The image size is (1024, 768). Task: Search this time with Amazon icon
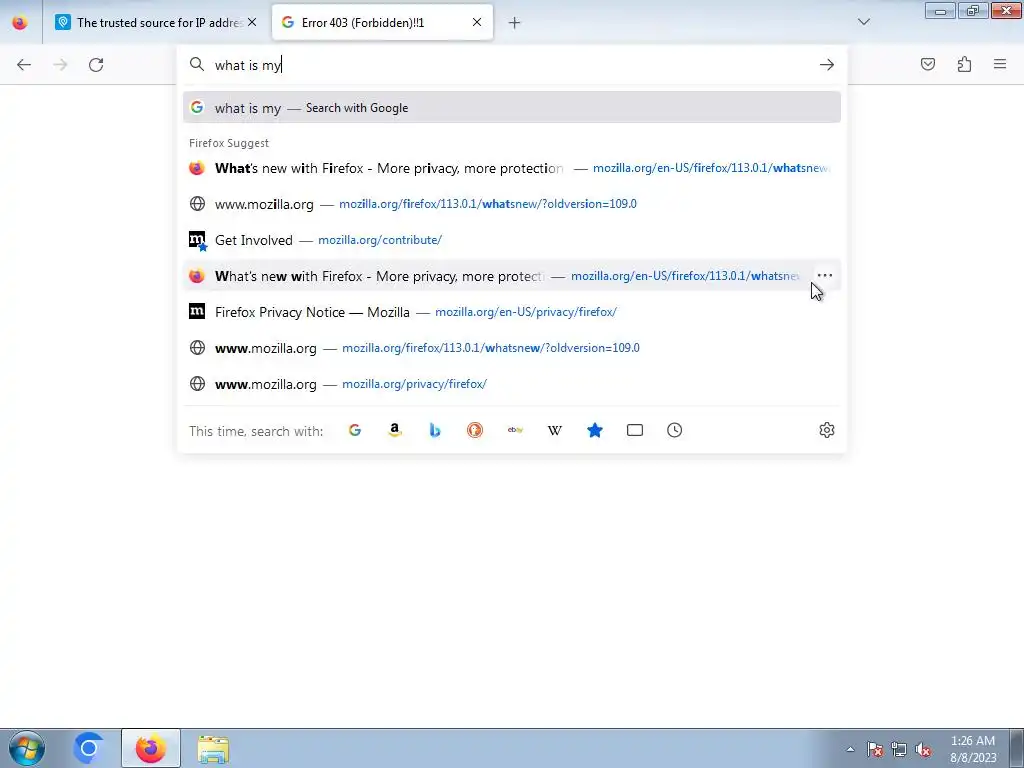394,430
